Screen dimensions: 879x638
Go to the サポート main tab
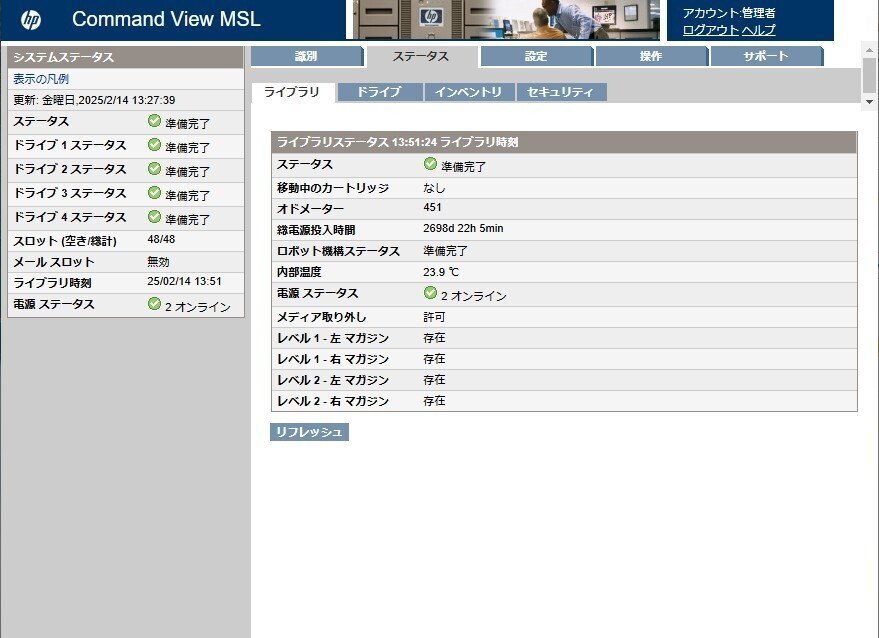(x=766, y=57)
